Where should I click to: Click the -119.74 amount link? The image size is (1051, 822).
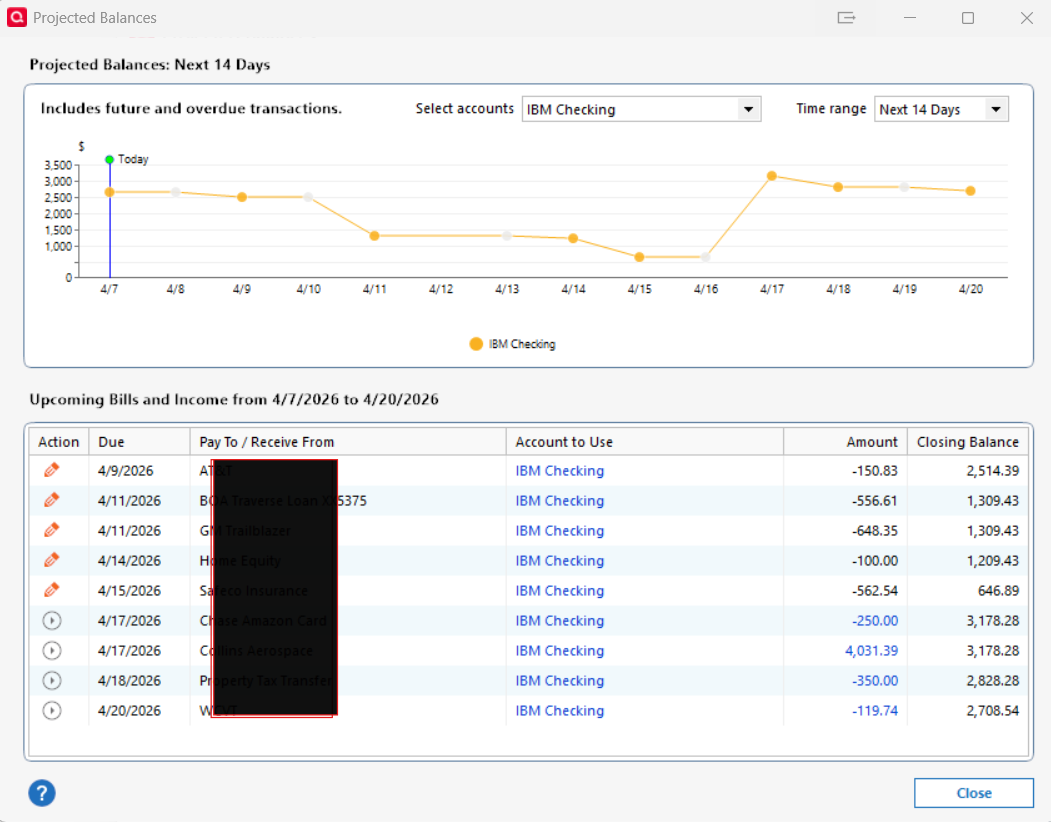875,711
